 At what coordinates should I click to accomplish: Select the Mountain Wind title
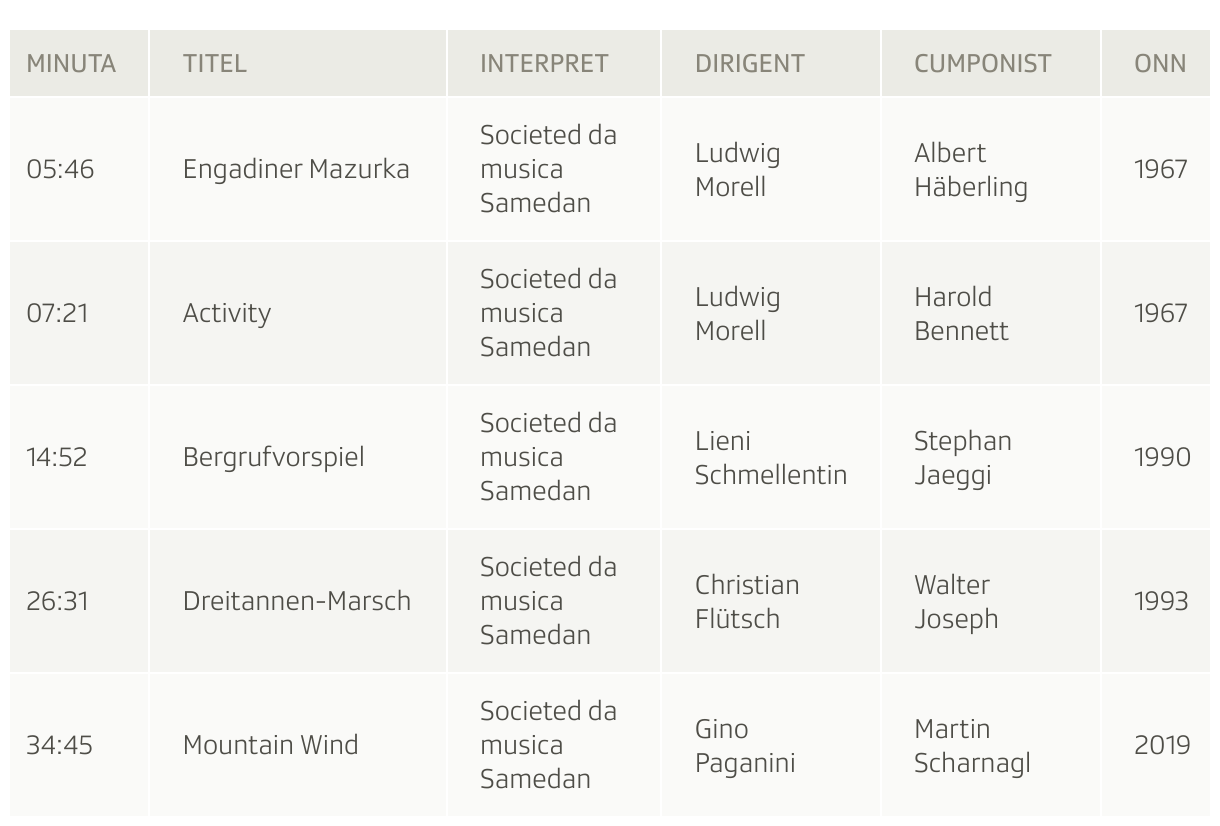point(270,745)
